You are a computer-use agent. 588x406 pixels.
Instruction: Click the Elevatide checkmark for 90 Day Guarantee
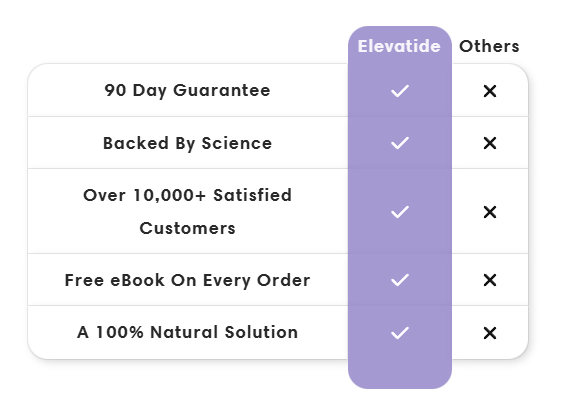(400, 91)
